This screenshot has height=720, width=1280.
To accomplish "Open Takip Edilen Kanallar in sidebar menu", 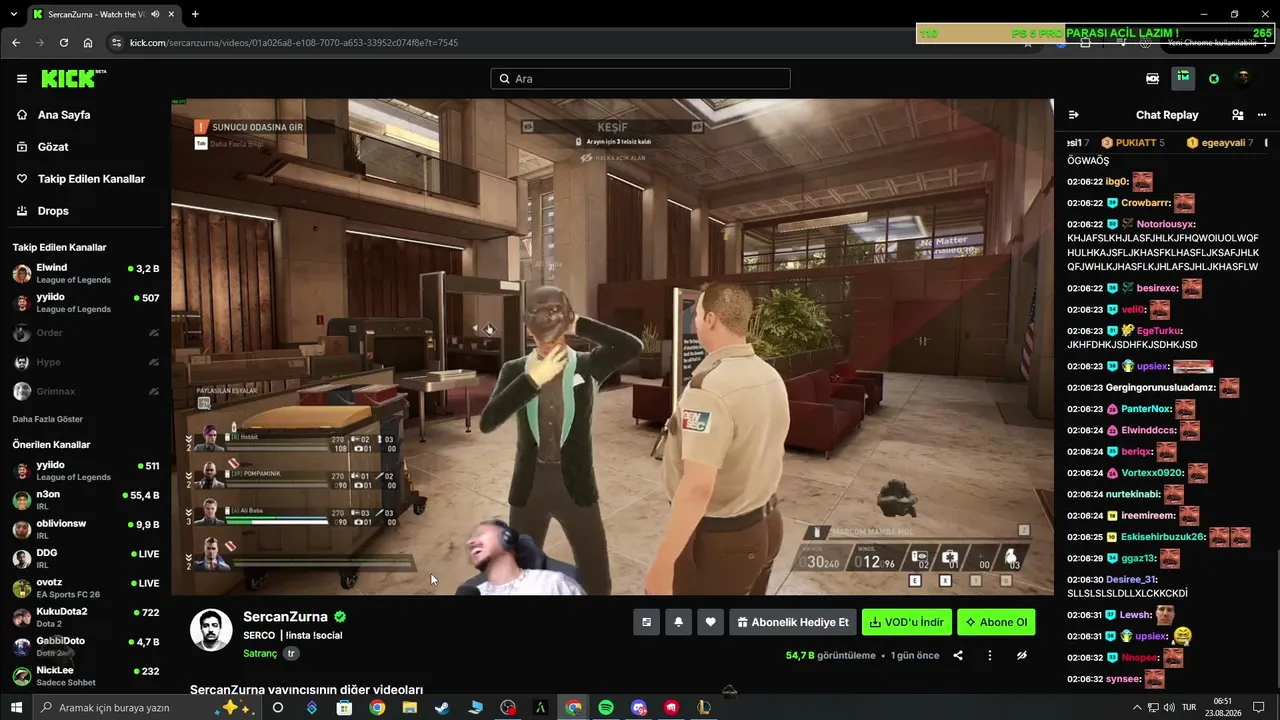I will 91,179.
